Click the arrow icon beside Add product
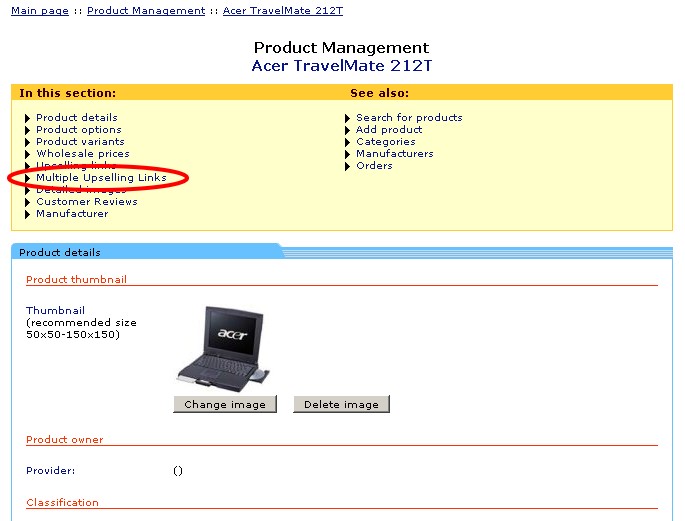 point(348,130)
